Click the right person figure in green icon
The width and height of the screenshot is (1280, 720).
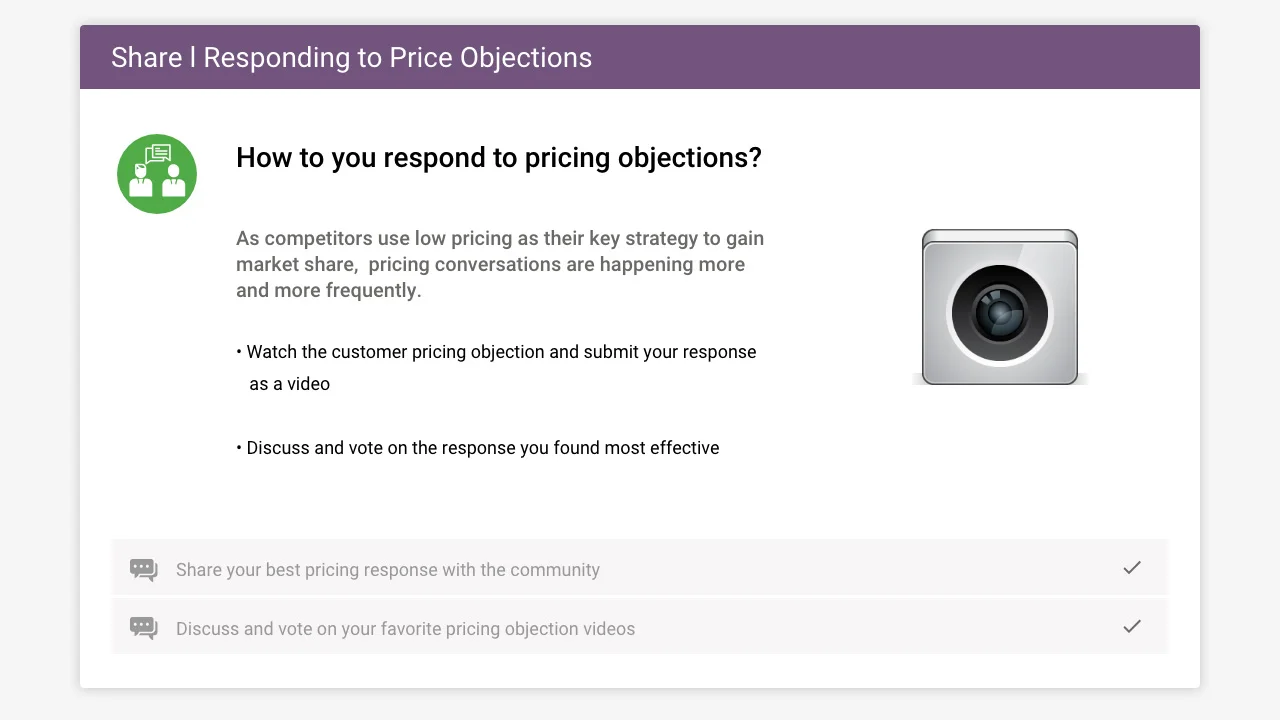tap(174, 181)
